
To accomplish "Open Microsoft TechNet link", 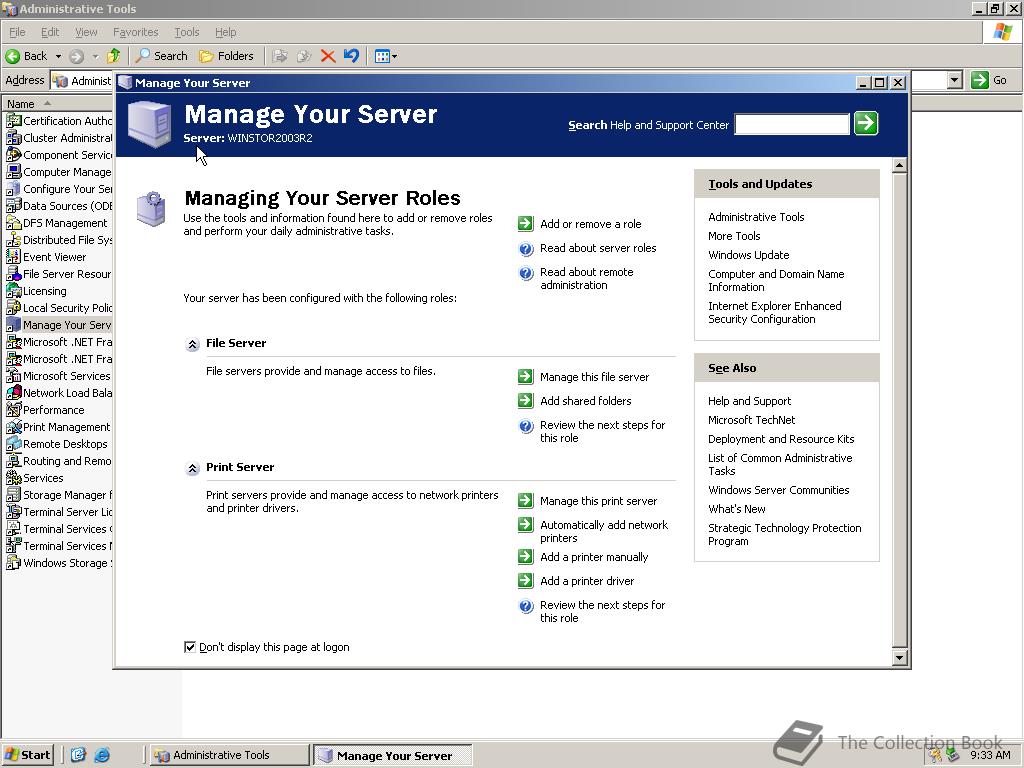I will pyautogui.click(x=751, y=420).
